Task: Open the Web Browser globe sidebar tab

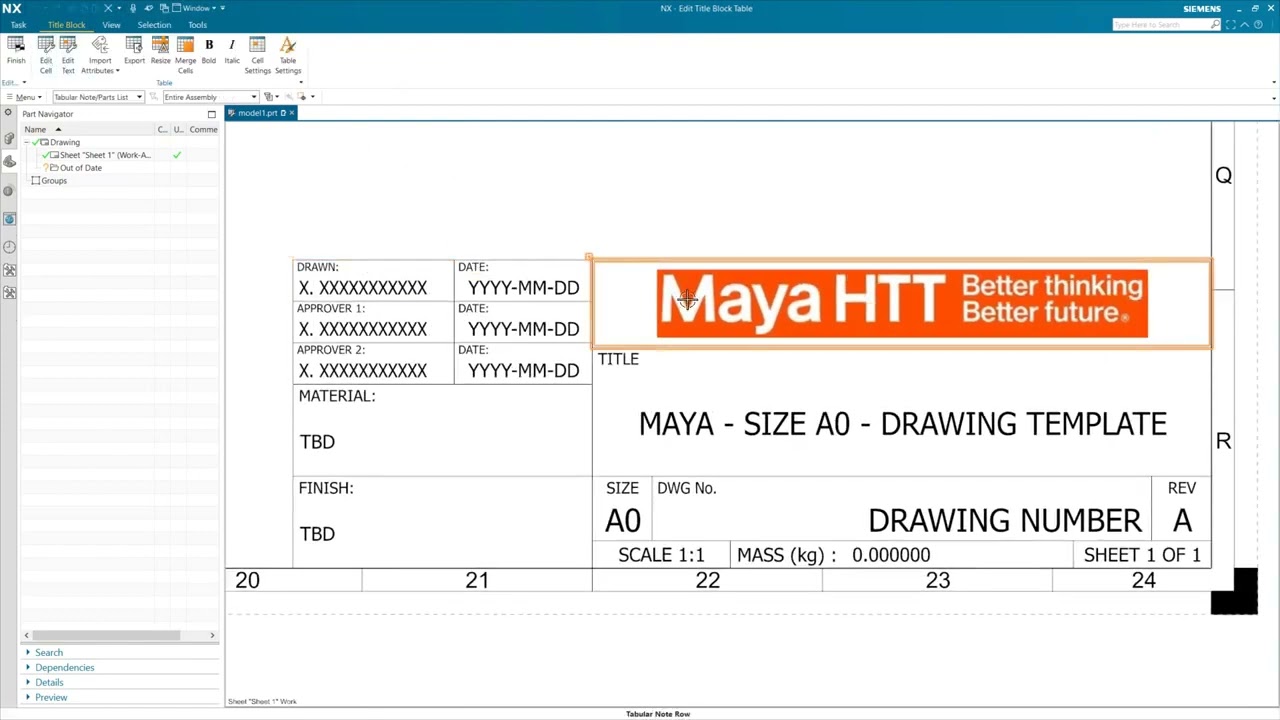Action: 9,219
